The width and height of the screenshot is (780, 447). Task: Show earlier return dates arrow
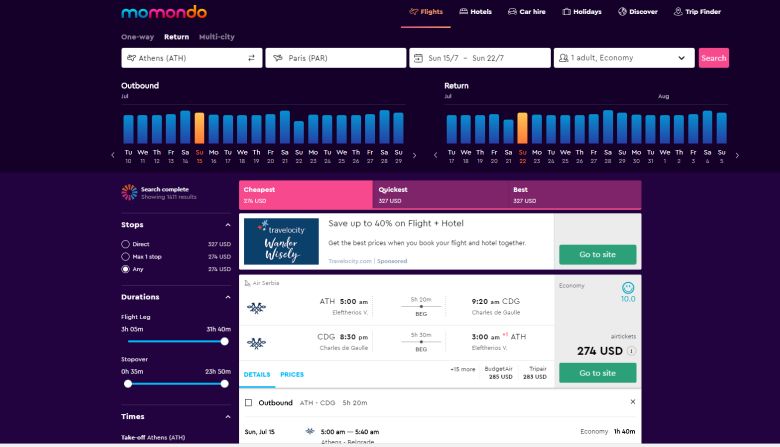pos(435,155)
